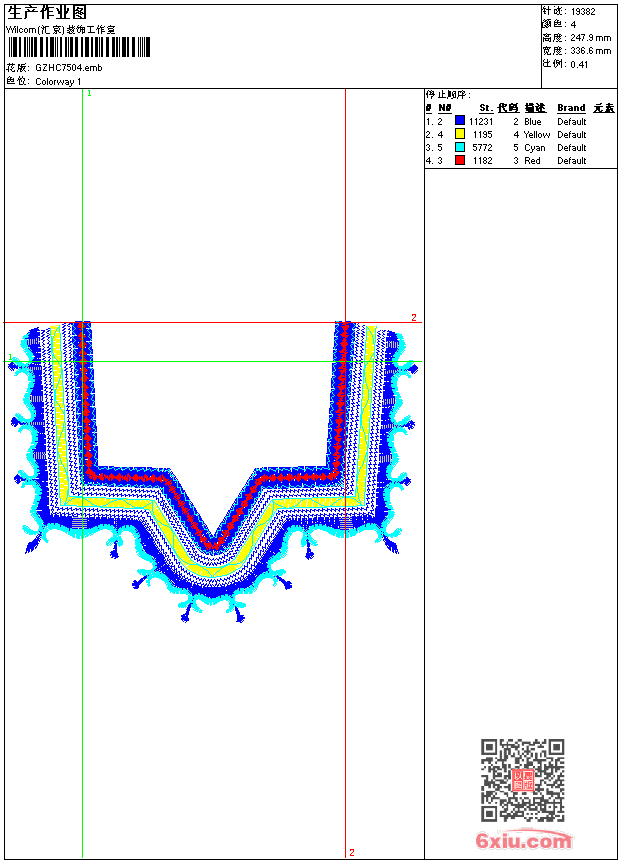Click the green marker 1 at left edge
The height and width of the screenshot is (860, 620).
(10, 357)
